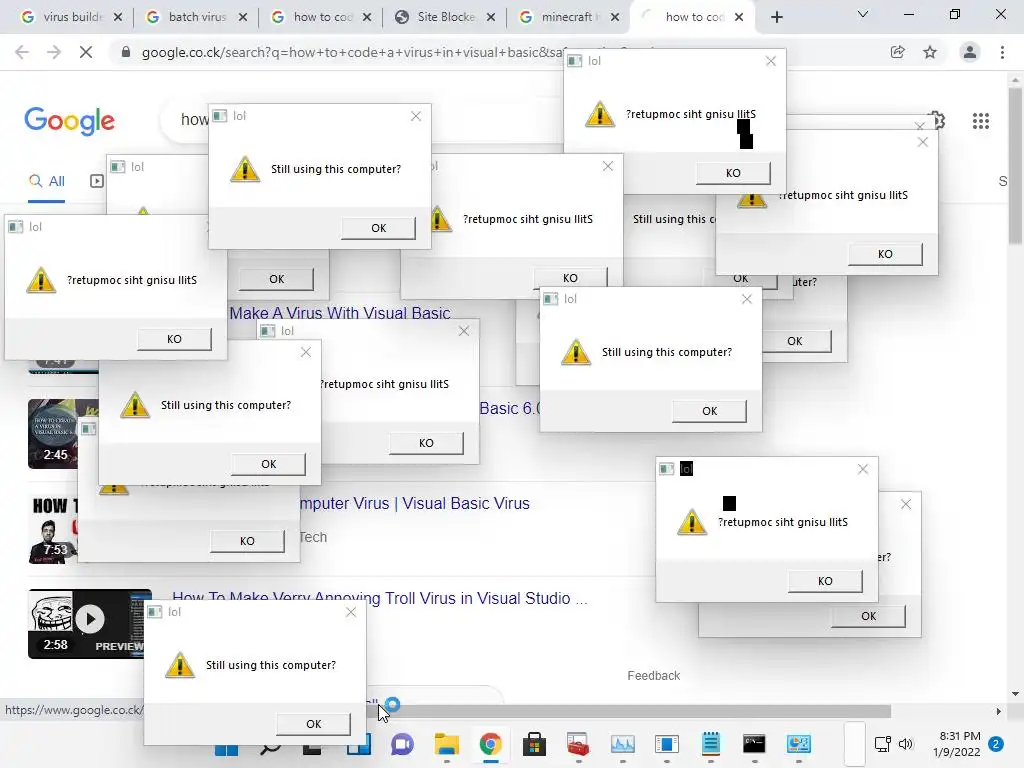Click KO in the dialog above the 7:41 thumbnail
The image size is (1024, 768).
point(174,339)
